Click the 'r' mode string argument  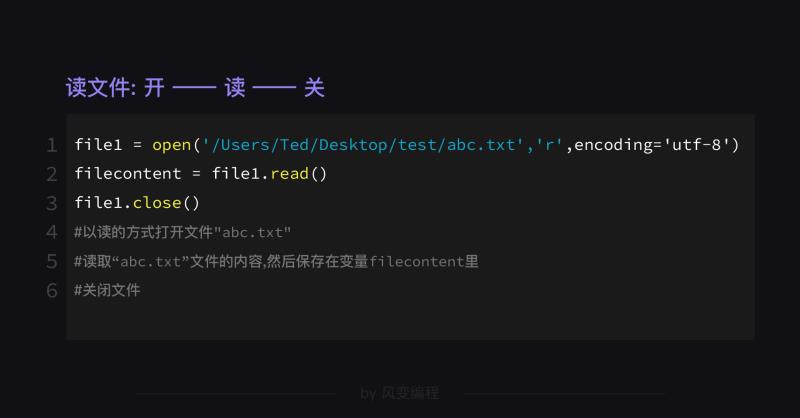click(x=551, y=145)
